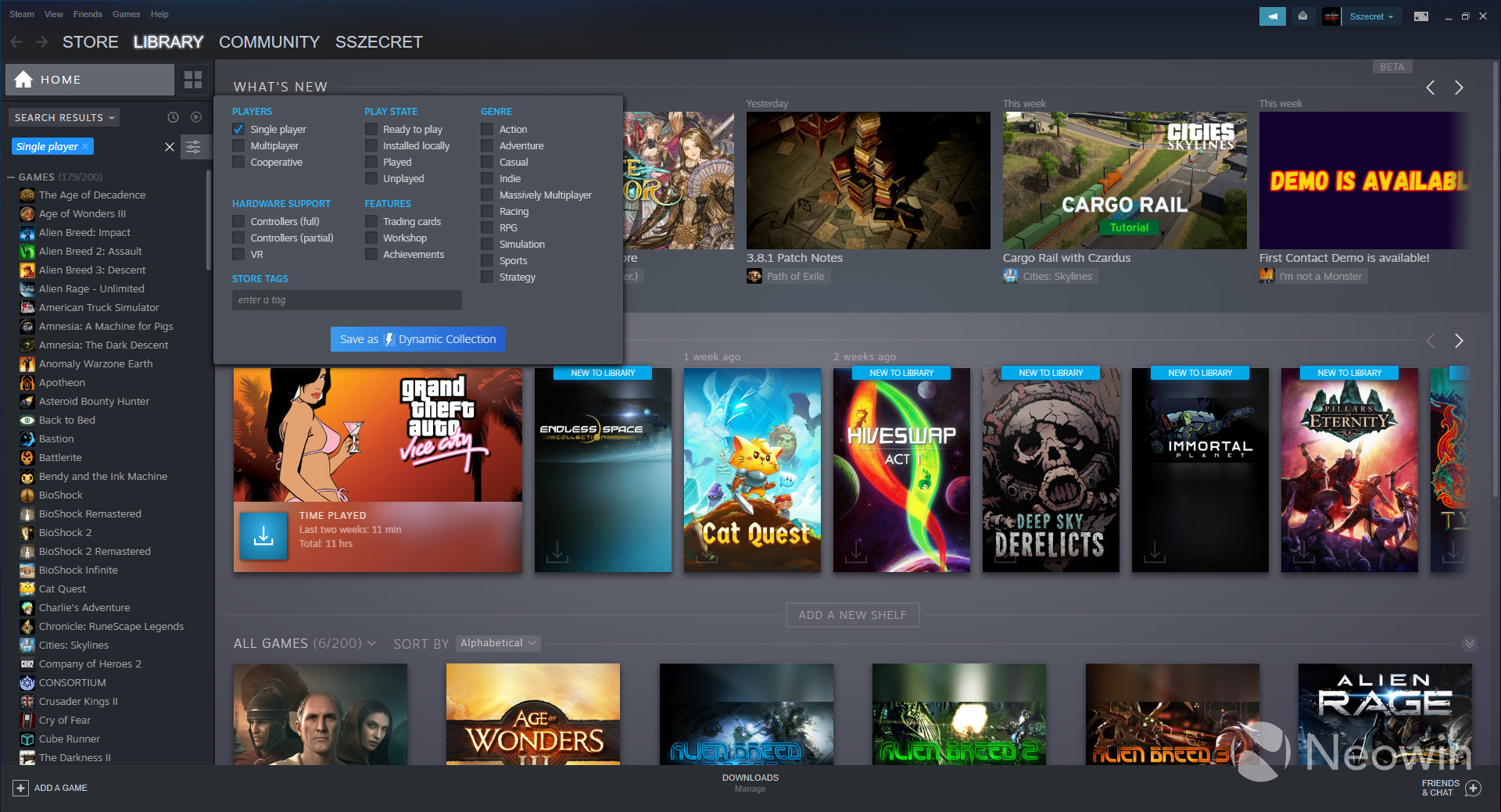Screen dimensions: 1501x812
Task: Open Friends & Chat plus icon
Action: 1473,788
